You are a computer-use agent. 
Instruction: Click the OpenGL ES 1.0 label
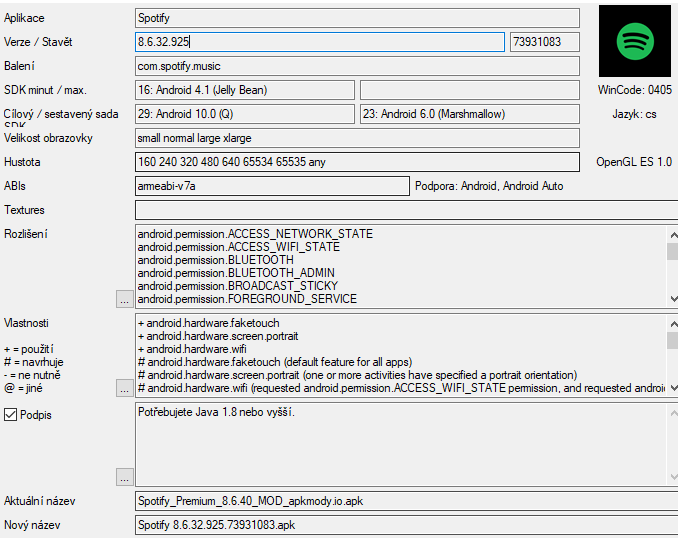coord(634,162)
